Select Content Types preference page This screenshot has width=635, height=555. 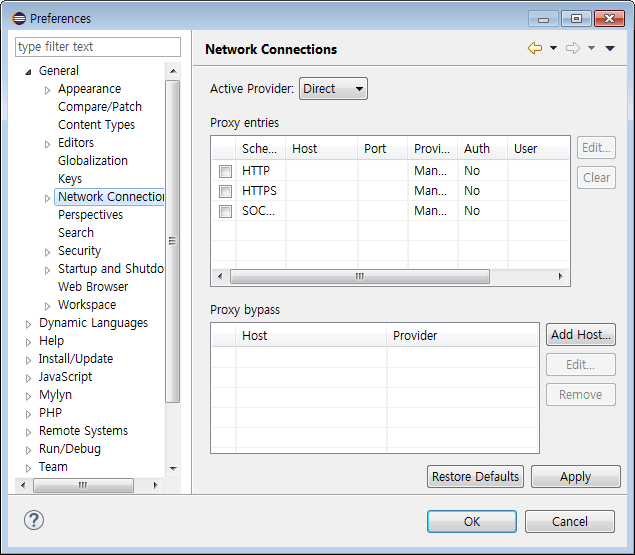[x=96, y=125]
